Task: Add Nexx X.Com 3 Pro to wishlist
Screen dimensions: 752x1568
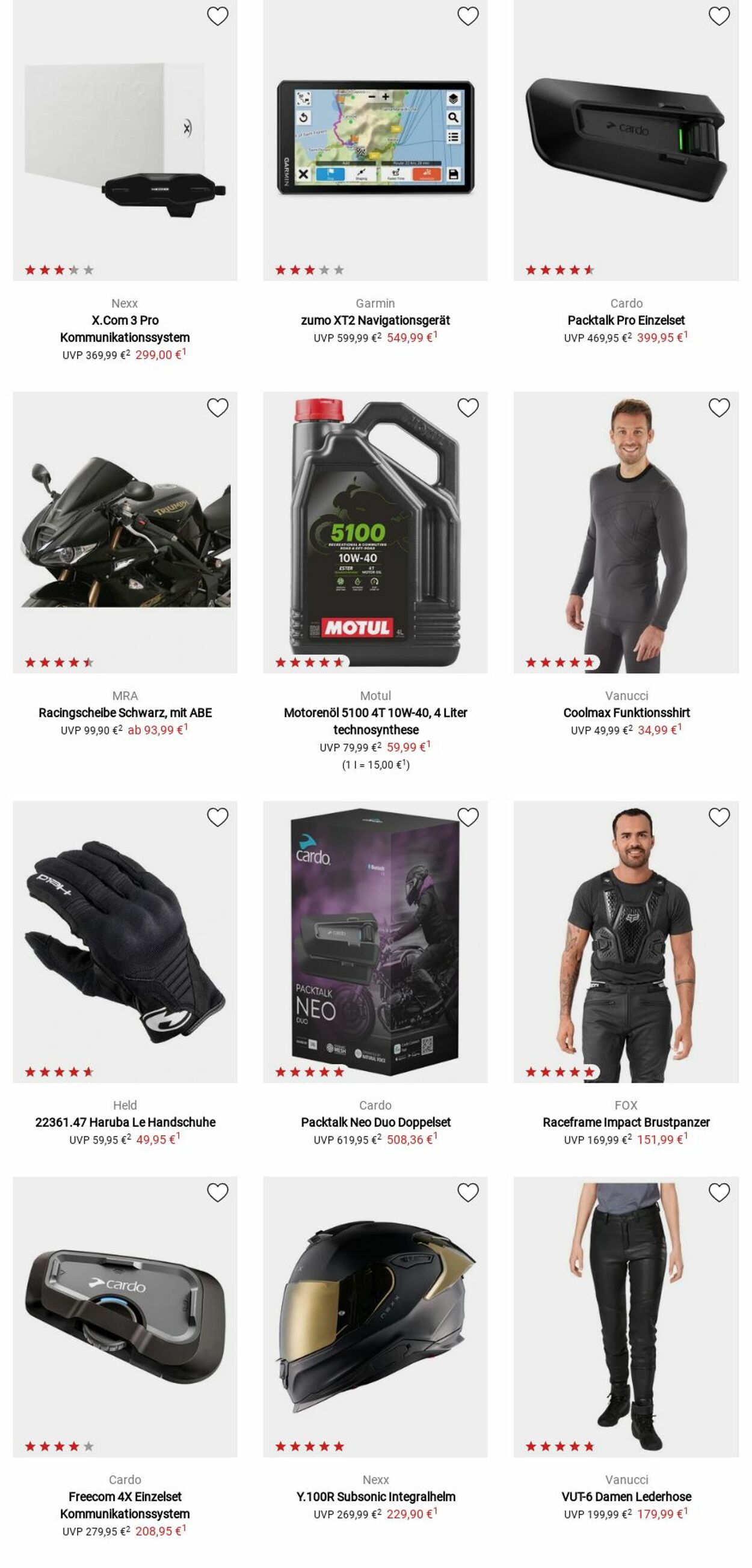Action: click(217, 16)
